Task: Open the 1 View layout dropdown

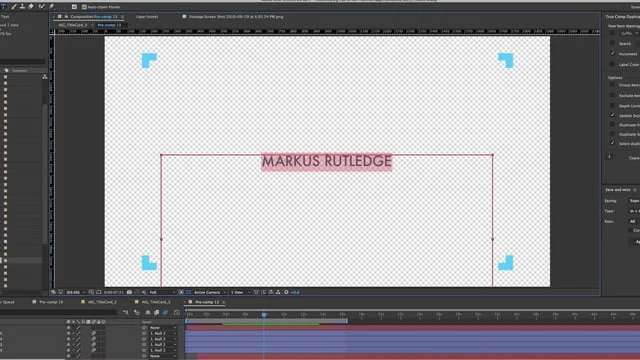Action: pos(240,292)
